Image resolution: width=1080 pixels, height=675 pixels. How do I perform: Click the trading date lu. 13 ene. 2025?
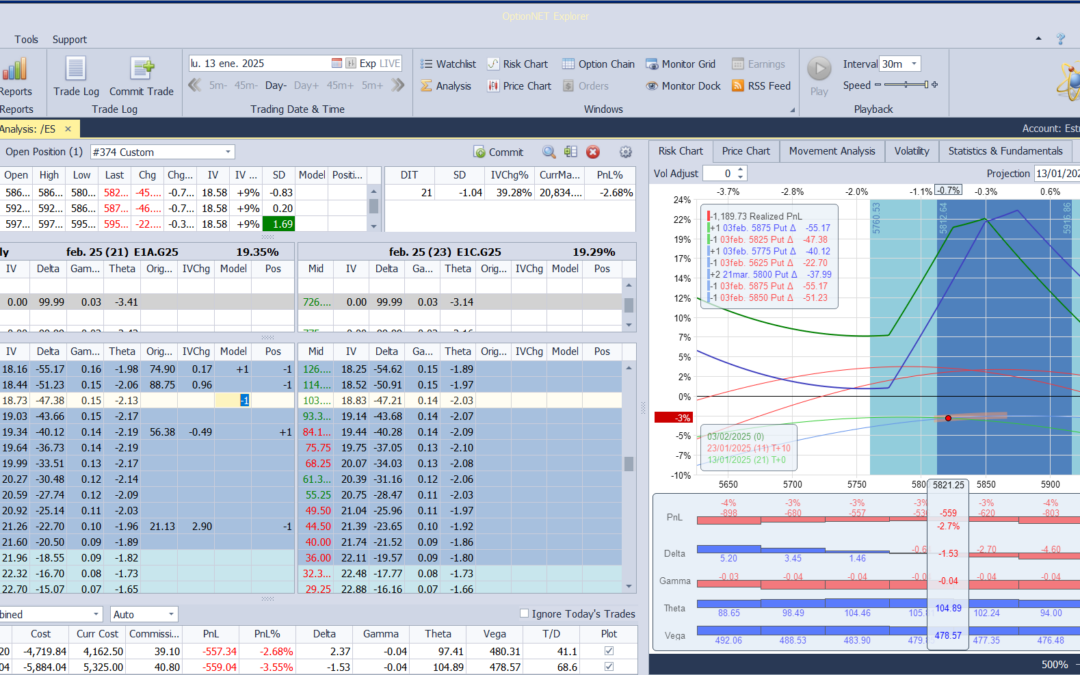click(227, 63)
